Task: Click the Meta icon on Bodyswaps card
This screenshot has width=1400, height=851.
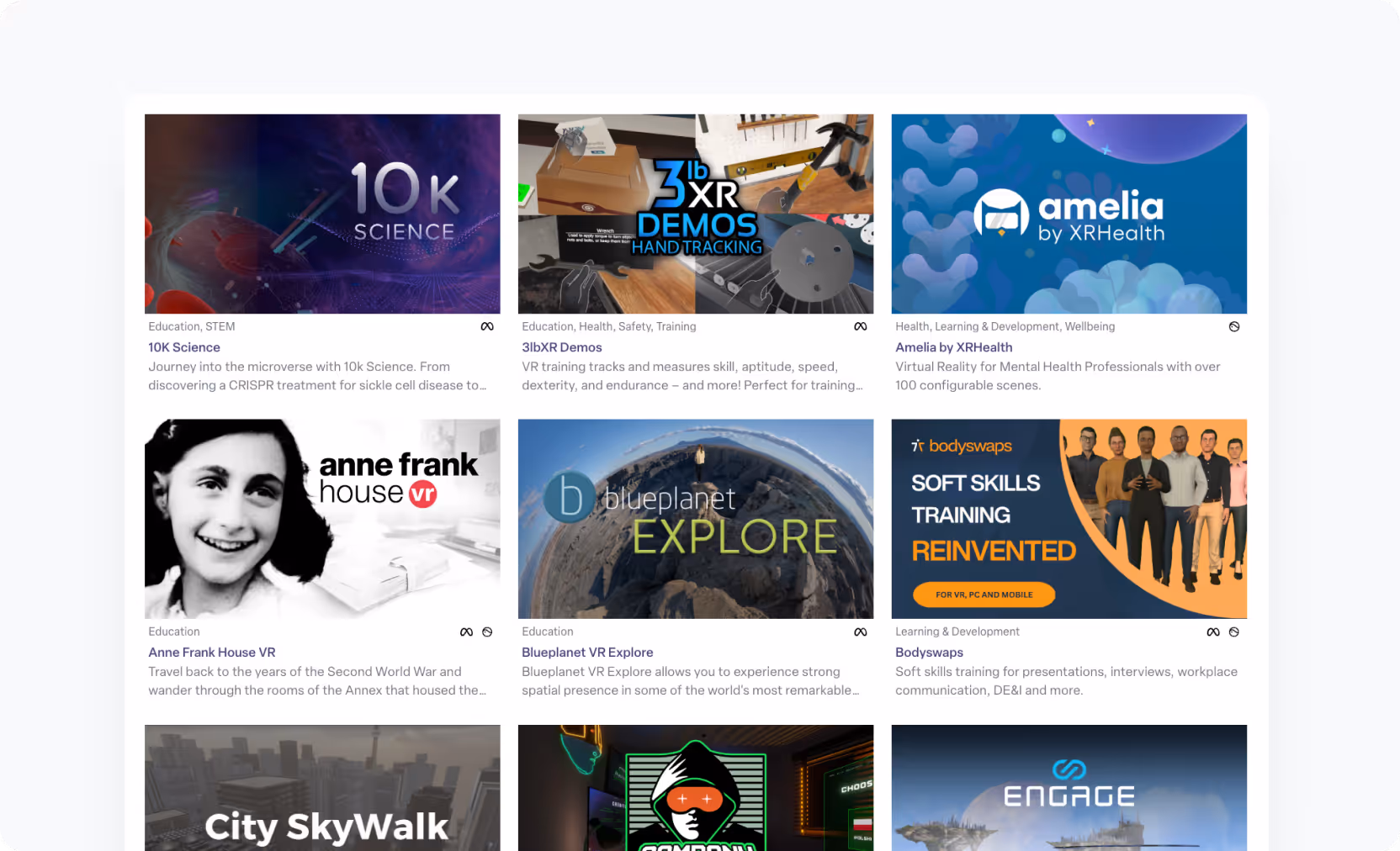Action: (x=1213, y=632)
